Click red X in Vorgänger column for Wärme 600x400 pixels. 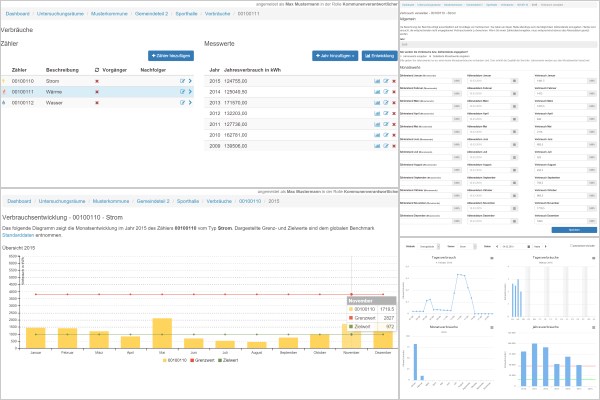tap(96, 90)
